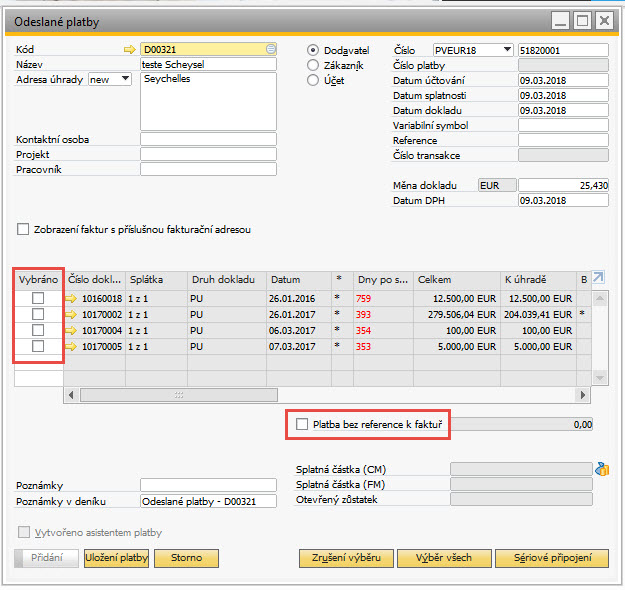The width and height of the screenshot is (625, 590).
Task: Click the Projekt input field
Action: (x=208, y=154)
